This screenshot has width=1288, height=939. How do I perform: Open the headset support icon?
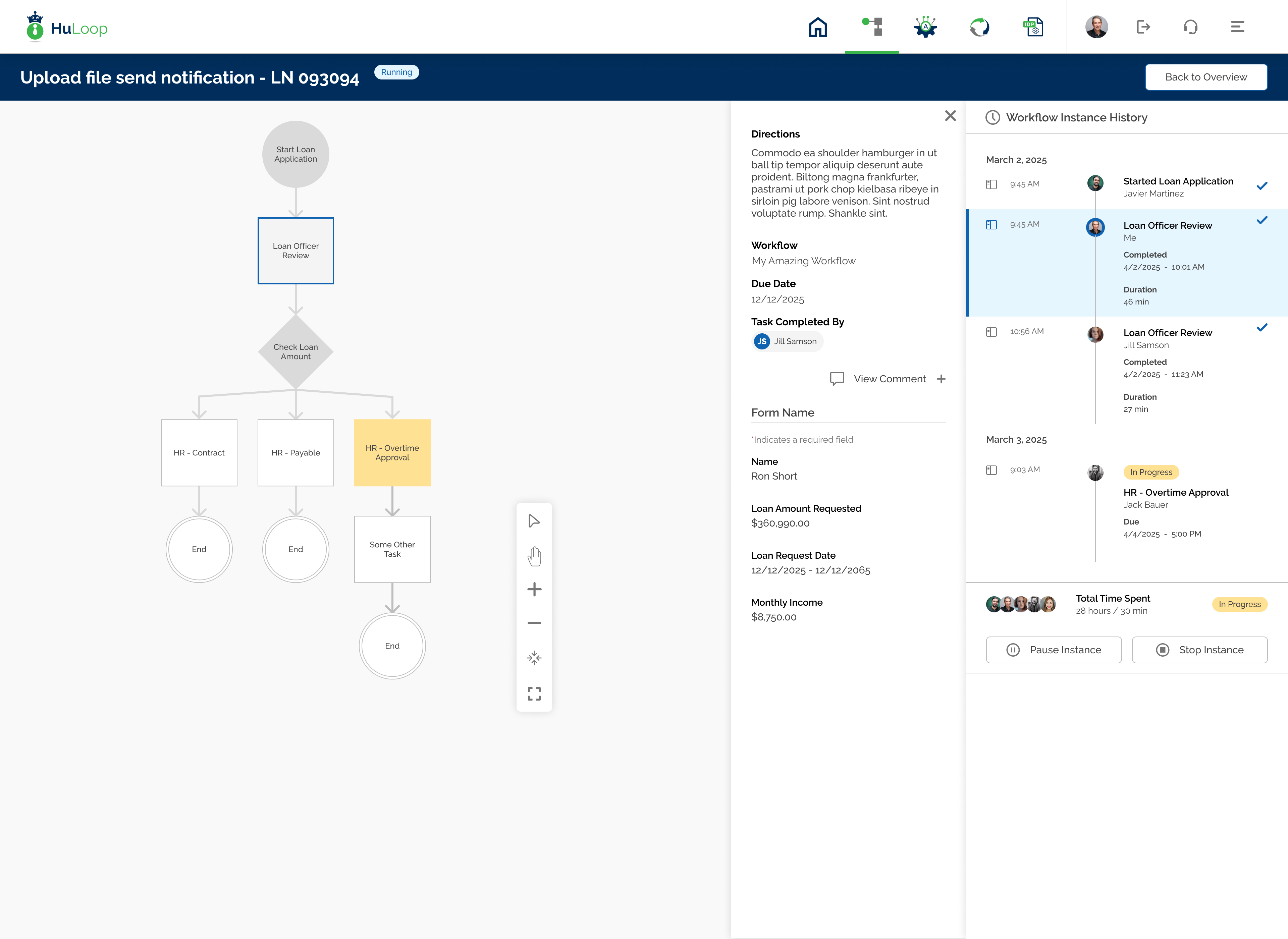(x=1190, y=27)
